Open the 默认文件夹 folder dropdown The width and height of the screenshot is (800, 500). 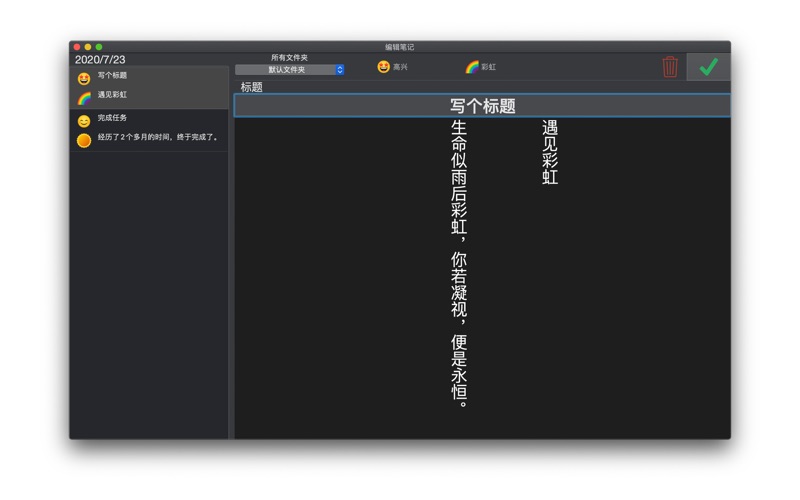coord(287,70)
